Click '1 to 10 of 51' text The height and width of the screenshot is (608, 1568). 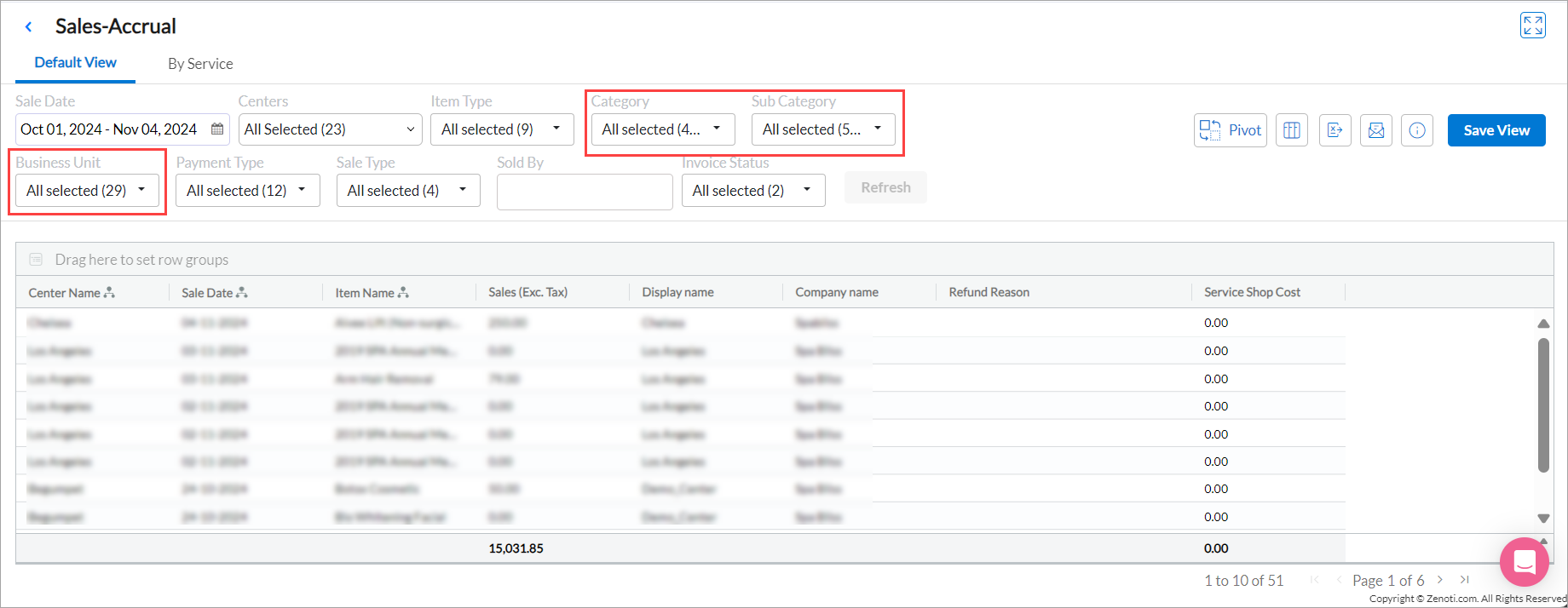tap(1243, 581)
